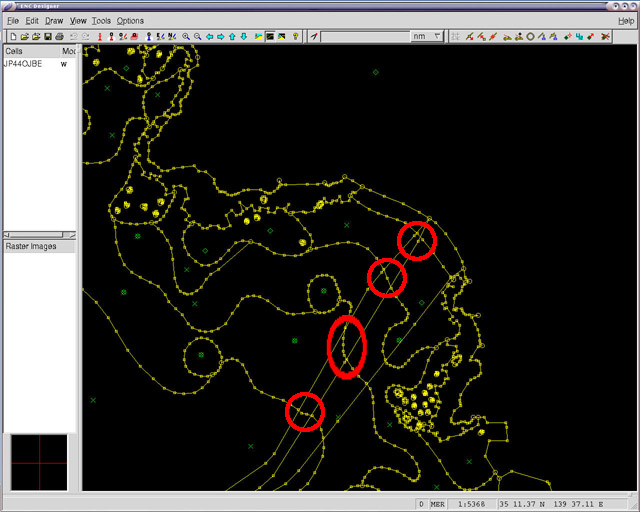Click the yellow question mark help icon
Image resolution: width=640 pixels, height=512 pixels.
pyautogui.click(x=296, y=37)
